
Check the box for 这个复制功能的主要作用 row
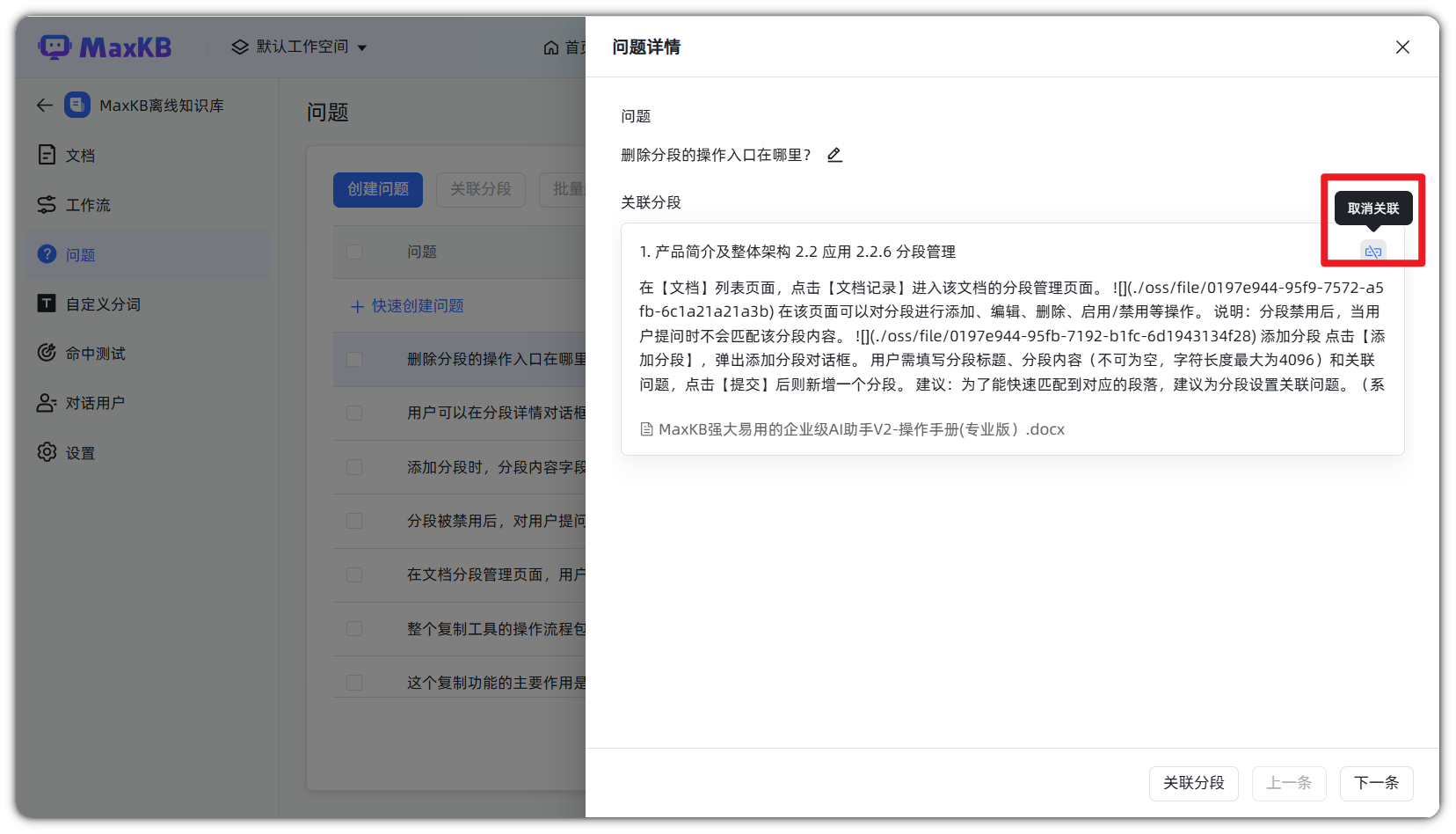[x=354, y=684]
